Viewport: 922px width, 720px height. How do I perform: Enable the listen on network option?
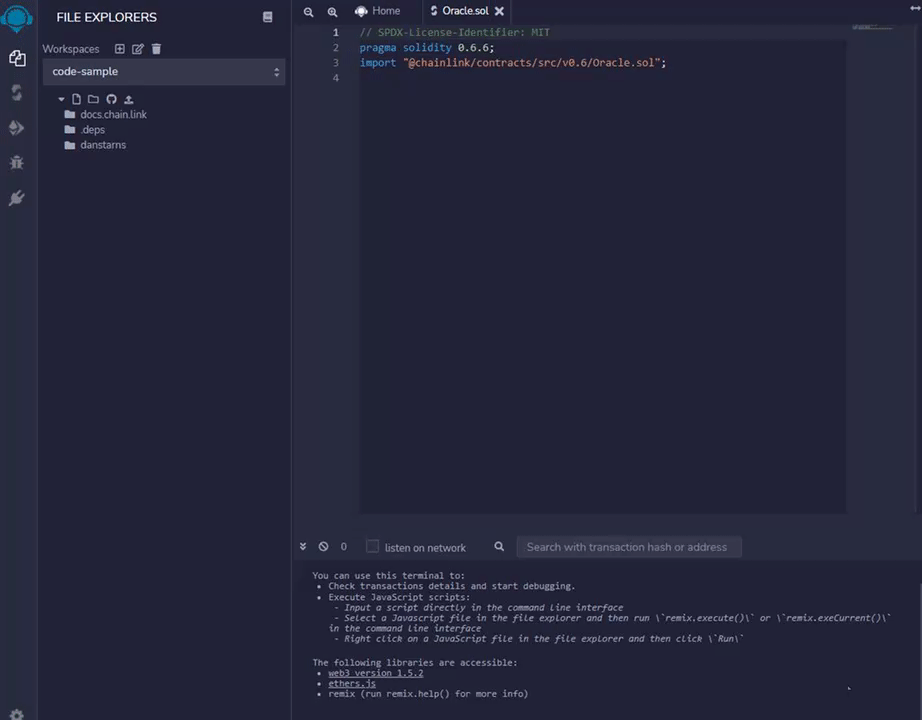(372, 546)
